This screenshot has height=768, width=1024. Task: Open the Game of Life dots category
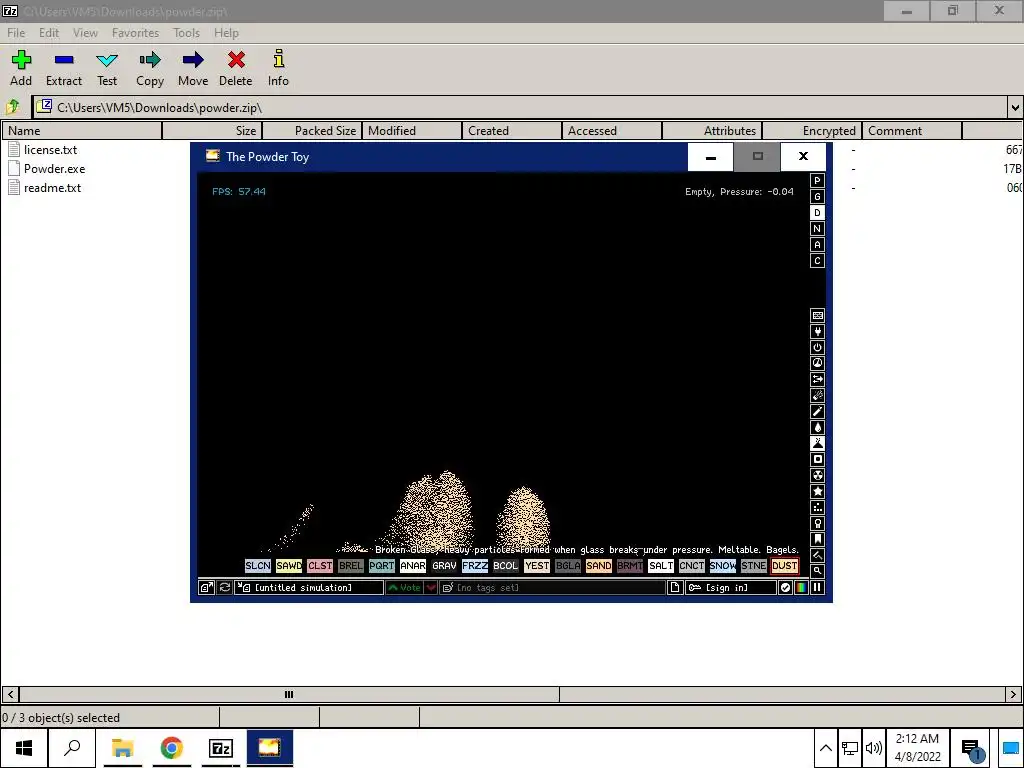(817, 507)
